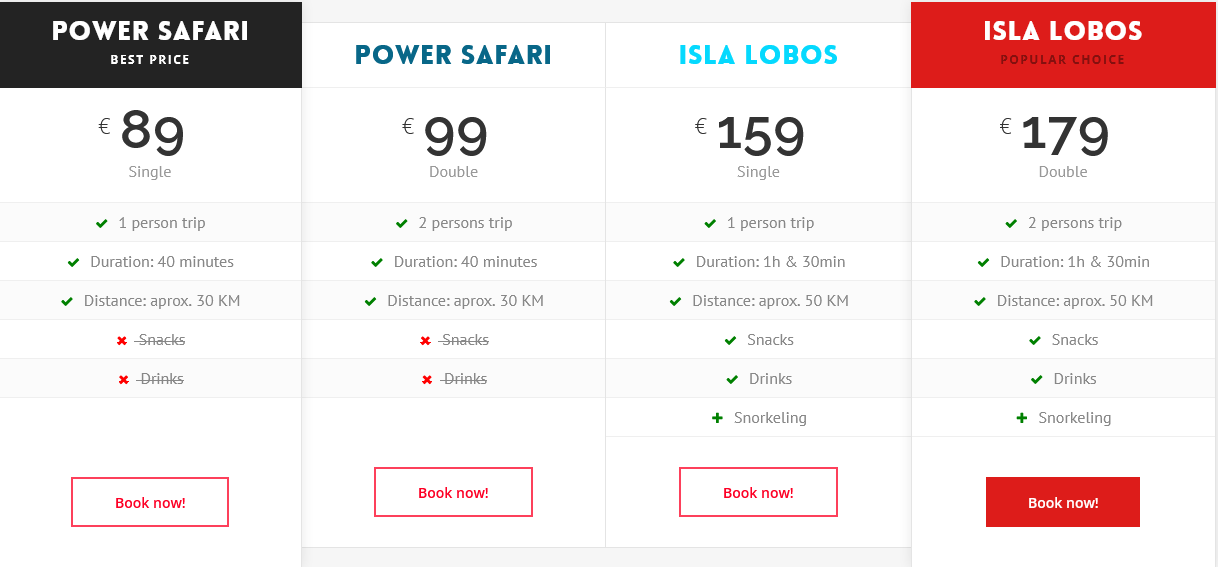The height and width of the screenshot is (567, 1218).
Task: Click checkmark next to Duration: 40 minutes, €99 plan
Action: click(377, 263)
